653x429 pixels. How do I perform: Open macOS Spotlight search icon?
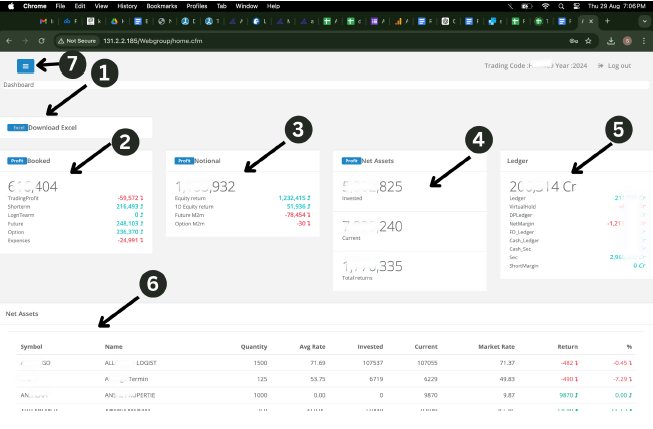[560, 5]
